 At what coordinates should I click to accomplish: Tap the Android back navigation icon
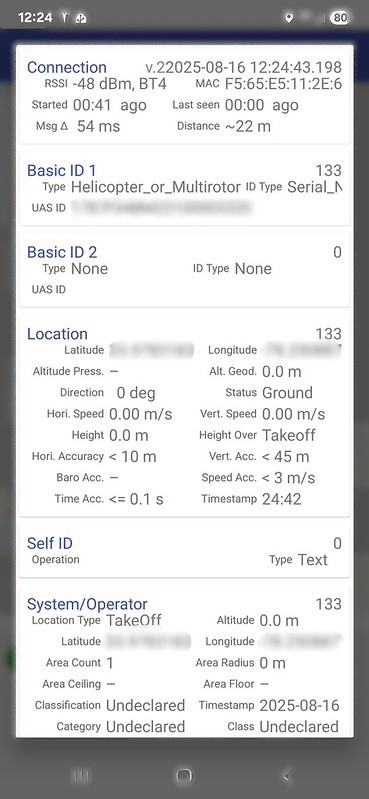[x=286, y=776]
